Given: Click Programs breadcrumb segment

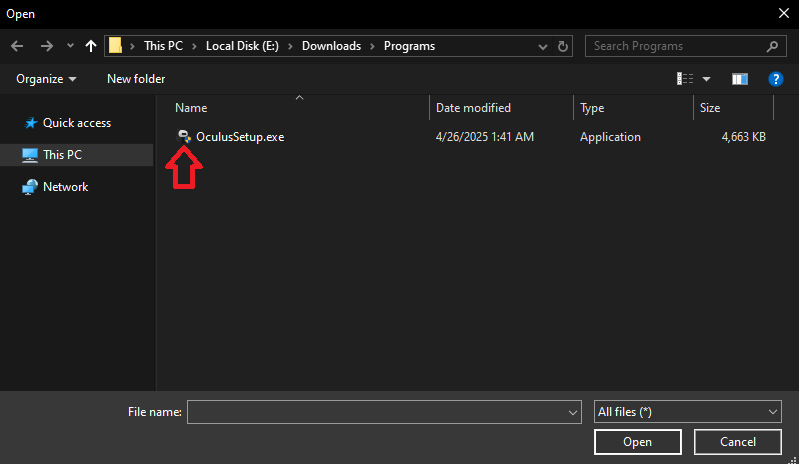Looking at the screenshot, I should (x=409, y=46).
